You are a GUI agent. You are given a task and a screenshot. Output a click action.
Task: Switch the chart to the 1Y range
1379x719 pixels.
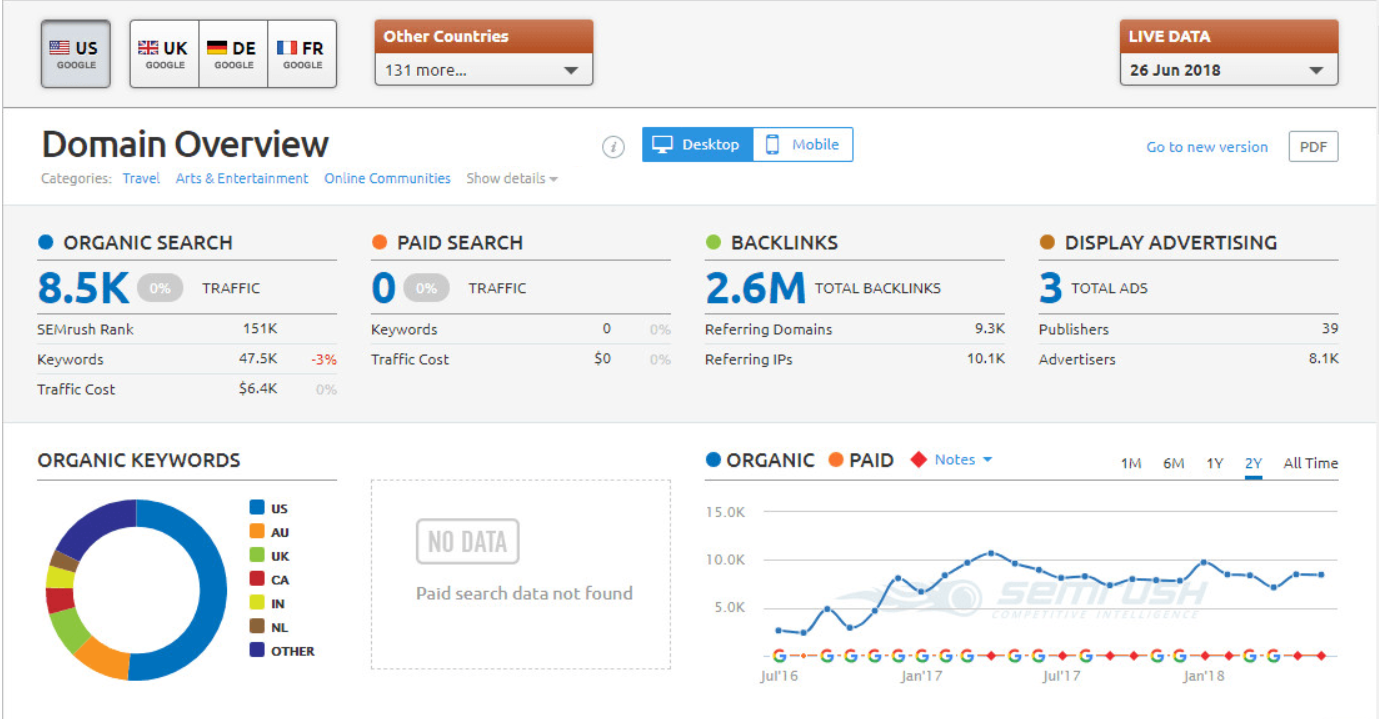[1214, 463]
